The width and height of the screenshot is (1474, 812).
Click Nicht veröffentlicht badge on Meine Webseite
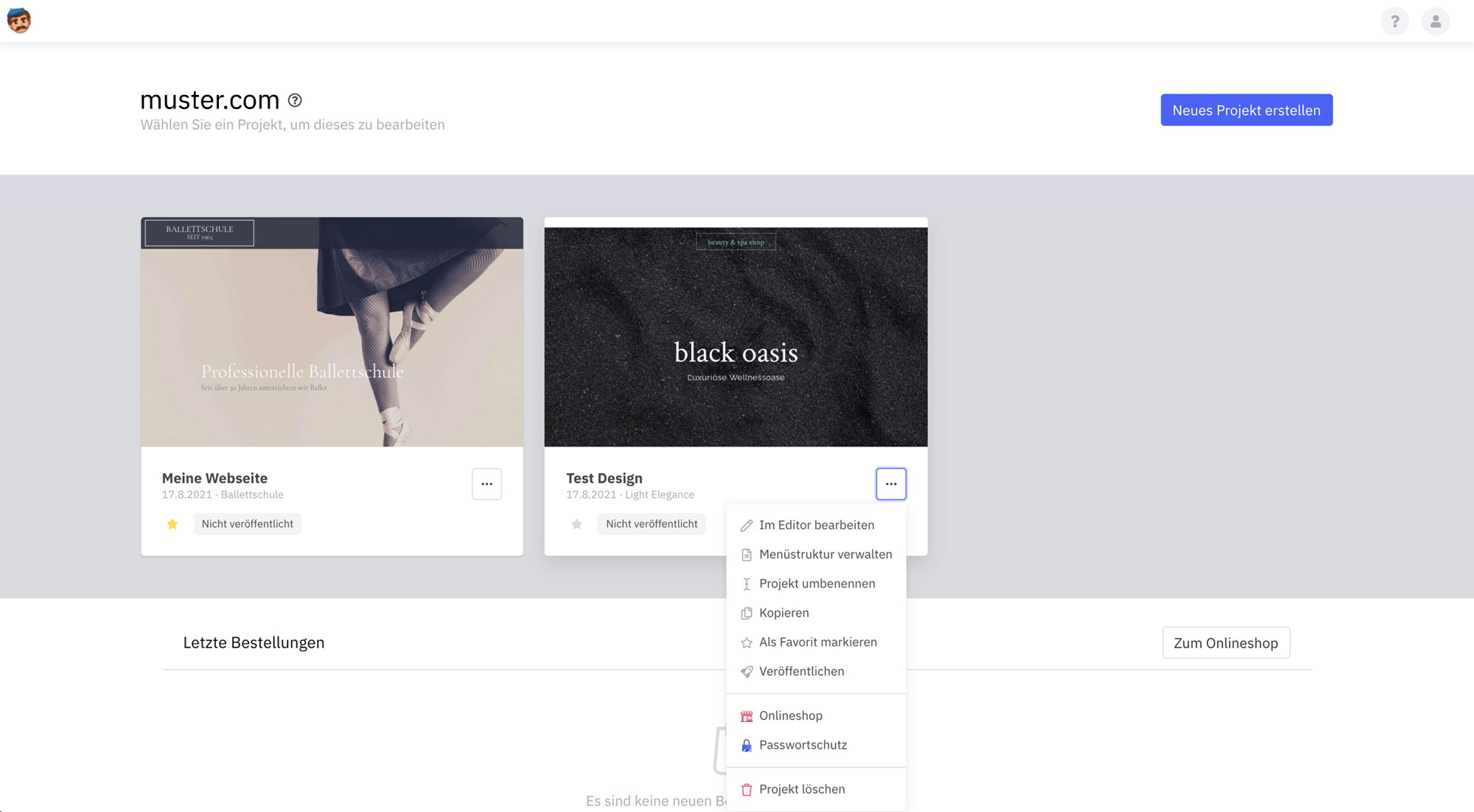(x=248, y=524)
